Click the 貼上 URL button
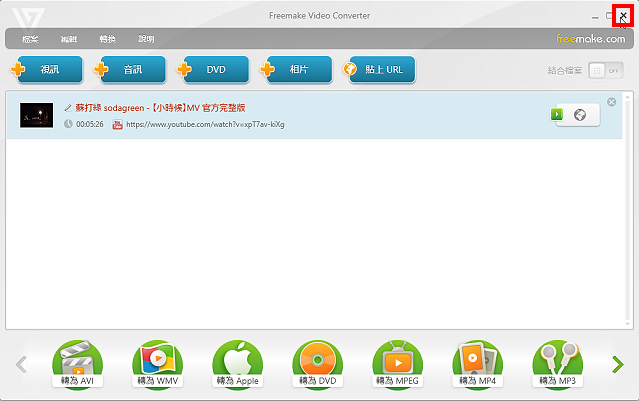Image resolution: width=639 pixels, height=401 pixels. coord(379,70)
